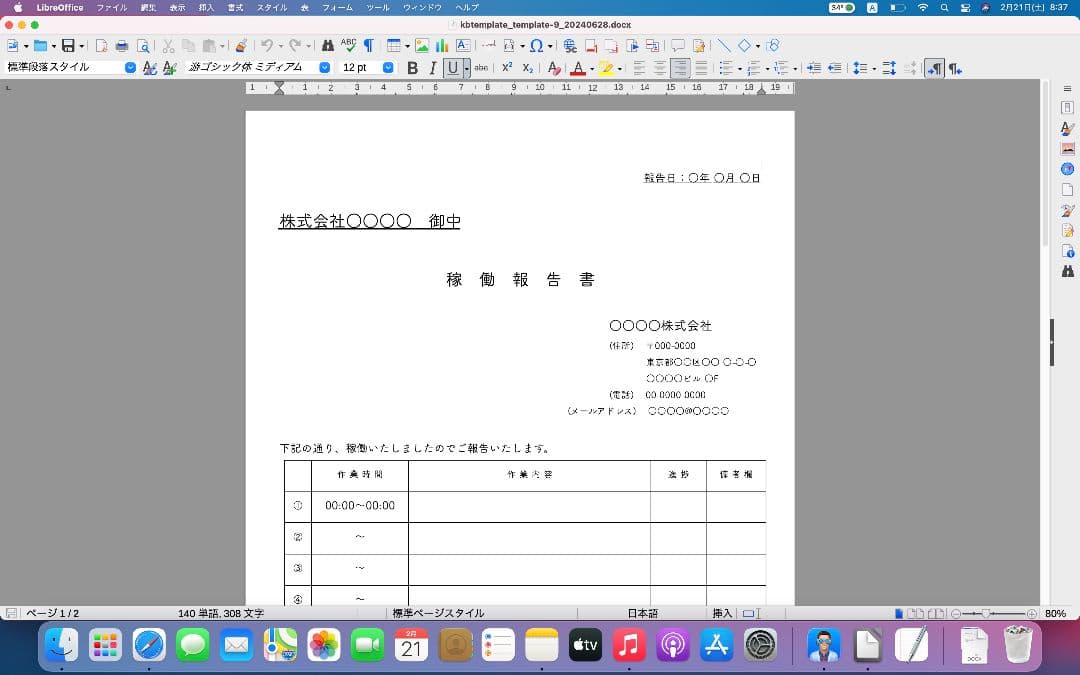Export the document directly as PDF
This screenshot has width=1080, height=675.
(101, 45)
